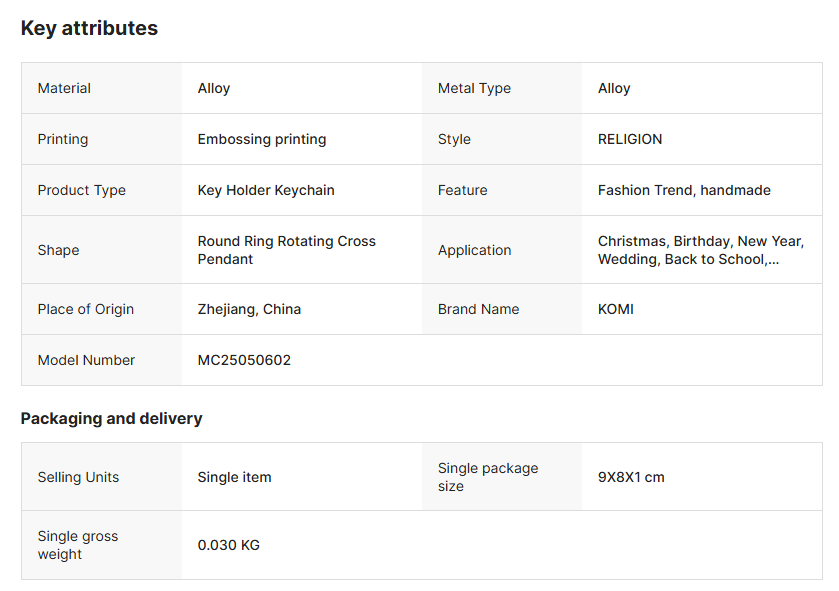Viewport: 839px width, 591px height.
Task: Click the Embossing printing value
Action: pyautogui.click(x=262, y=139)
